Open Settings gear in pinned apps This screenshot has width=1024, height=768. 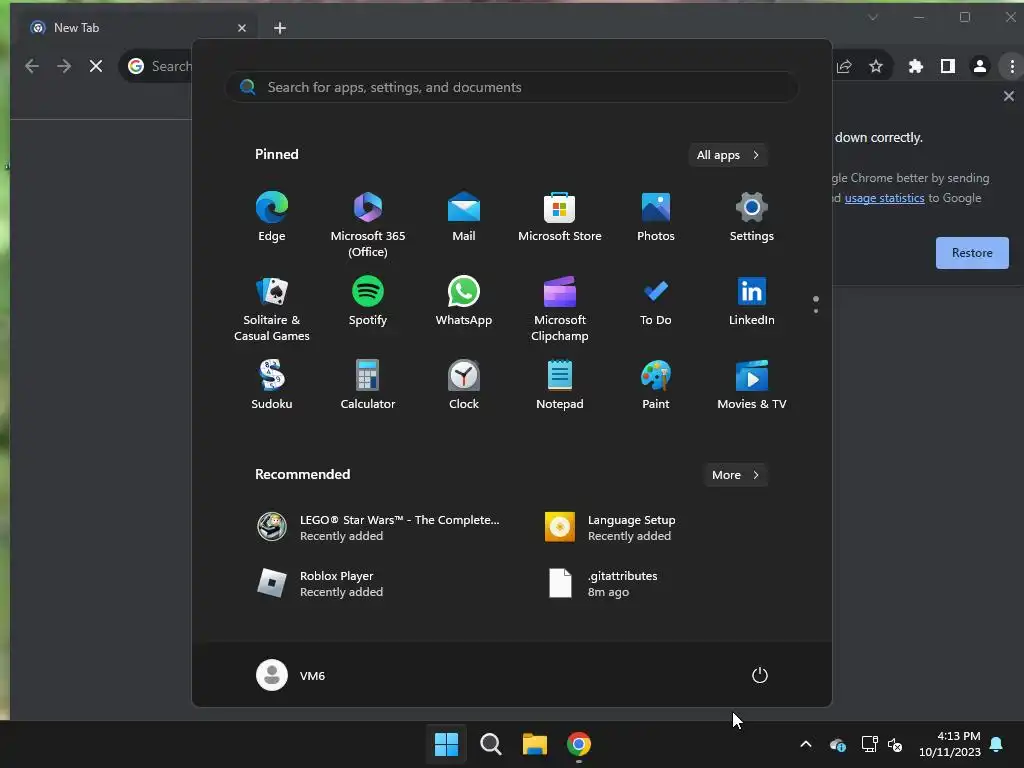(752, 217)
